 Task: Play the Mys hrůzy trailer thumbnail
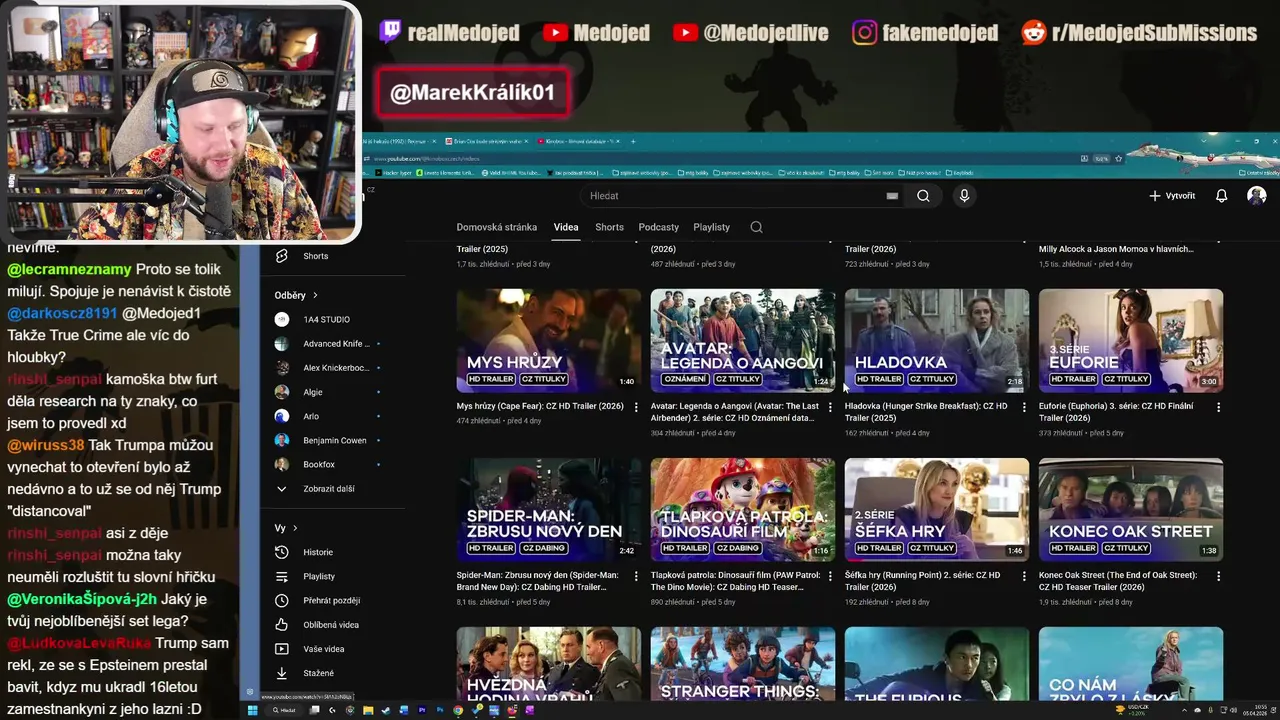[x=549, y=341]
